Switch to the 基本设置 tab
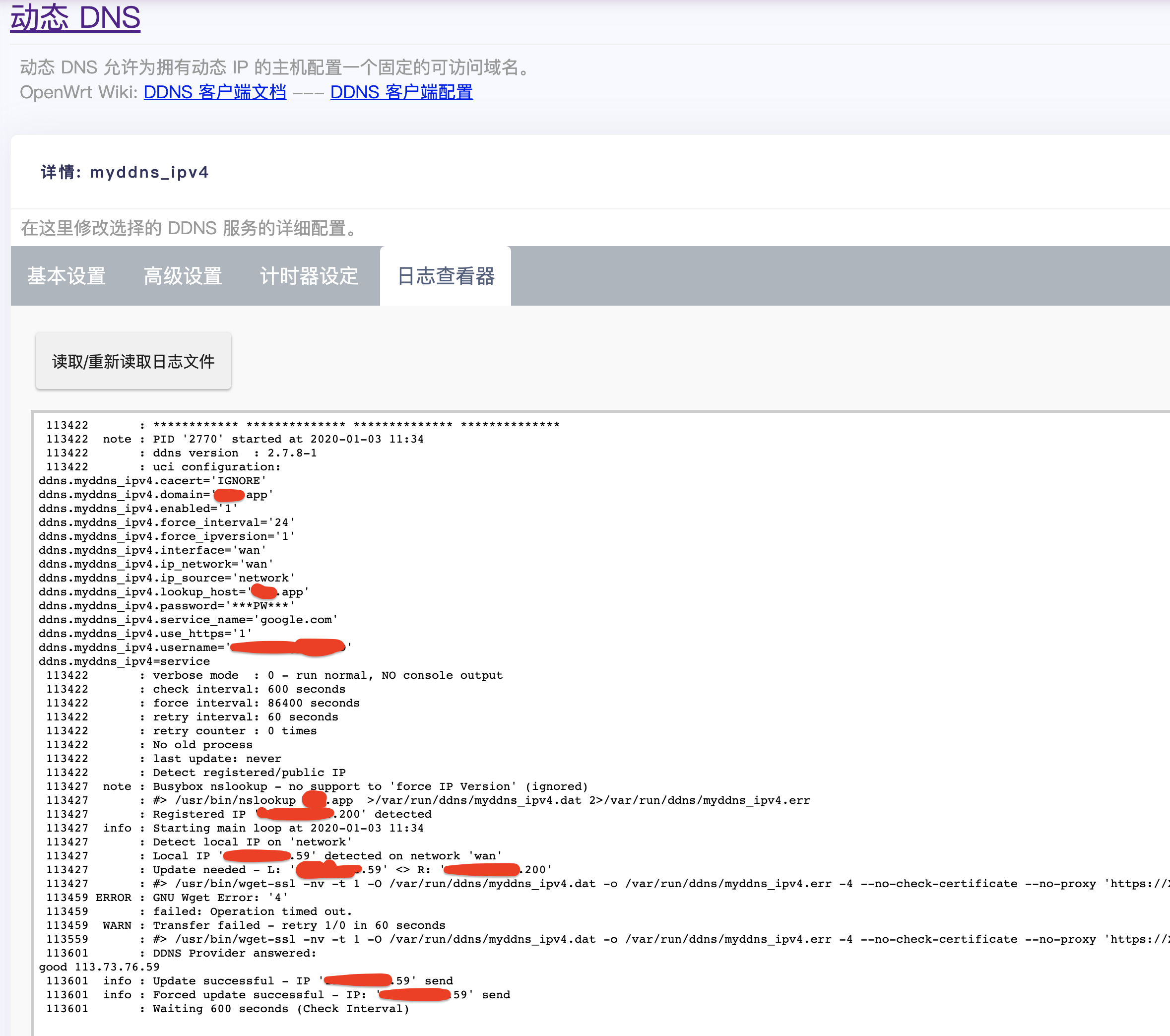This screenshot has width=1170, height=1036. tap(65, 276)
